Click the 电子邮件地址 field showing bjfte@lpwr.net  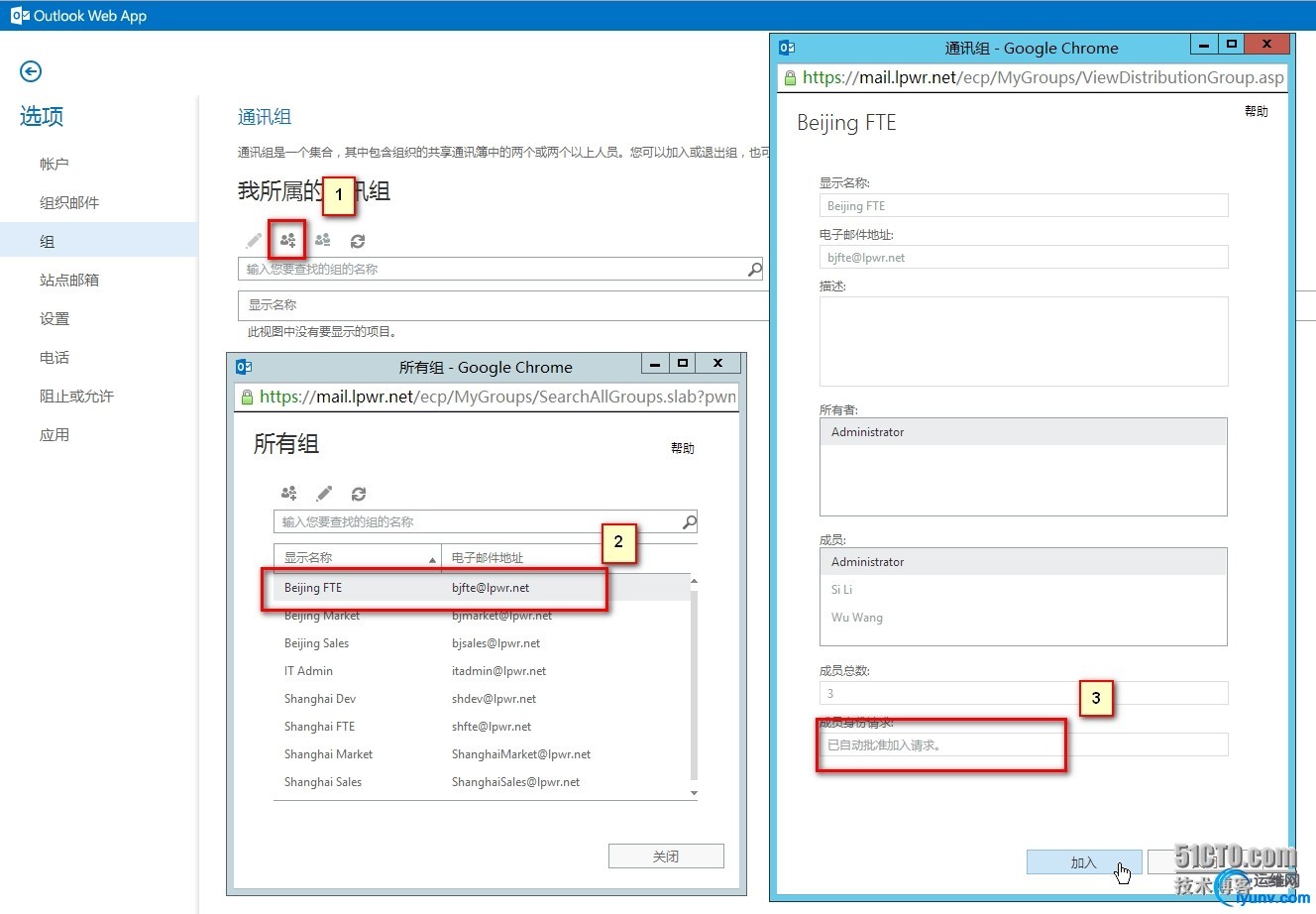pyautogui.click(x=1024, y=258)
